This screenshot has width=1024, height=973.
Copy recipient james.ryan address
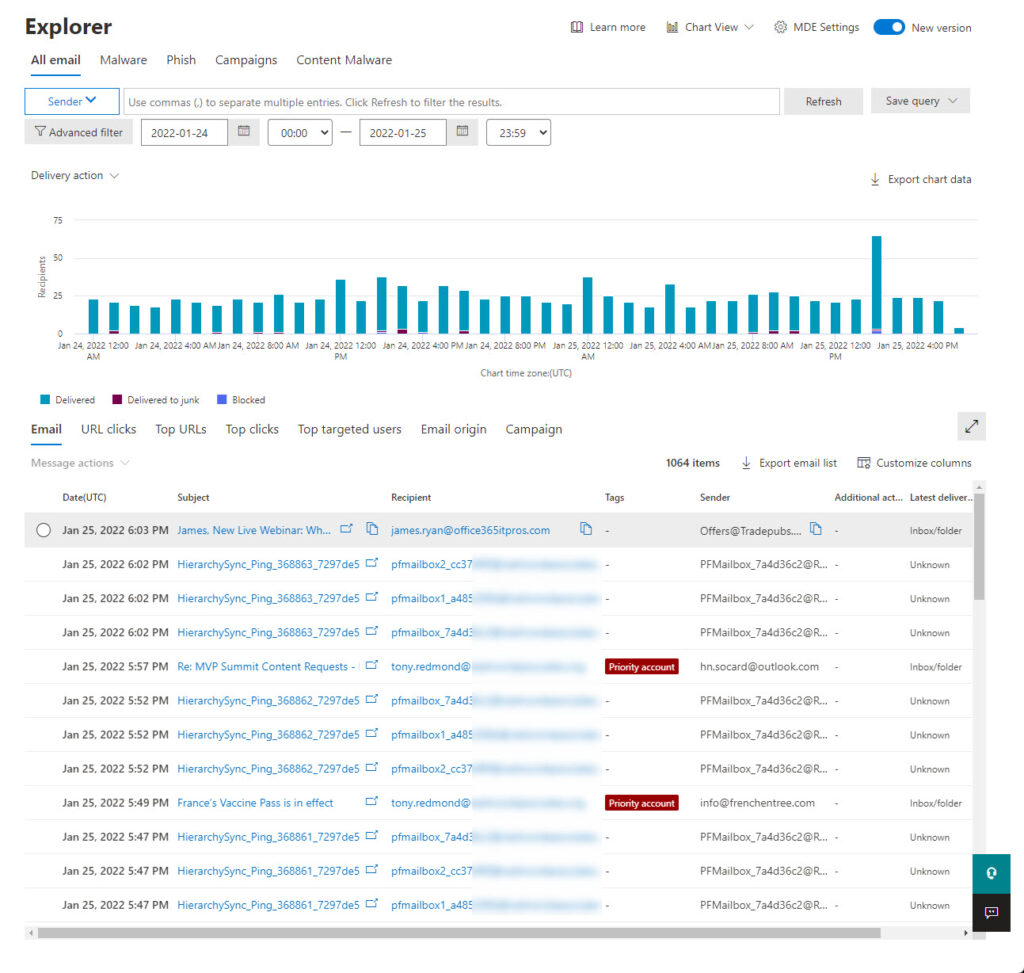586,529
